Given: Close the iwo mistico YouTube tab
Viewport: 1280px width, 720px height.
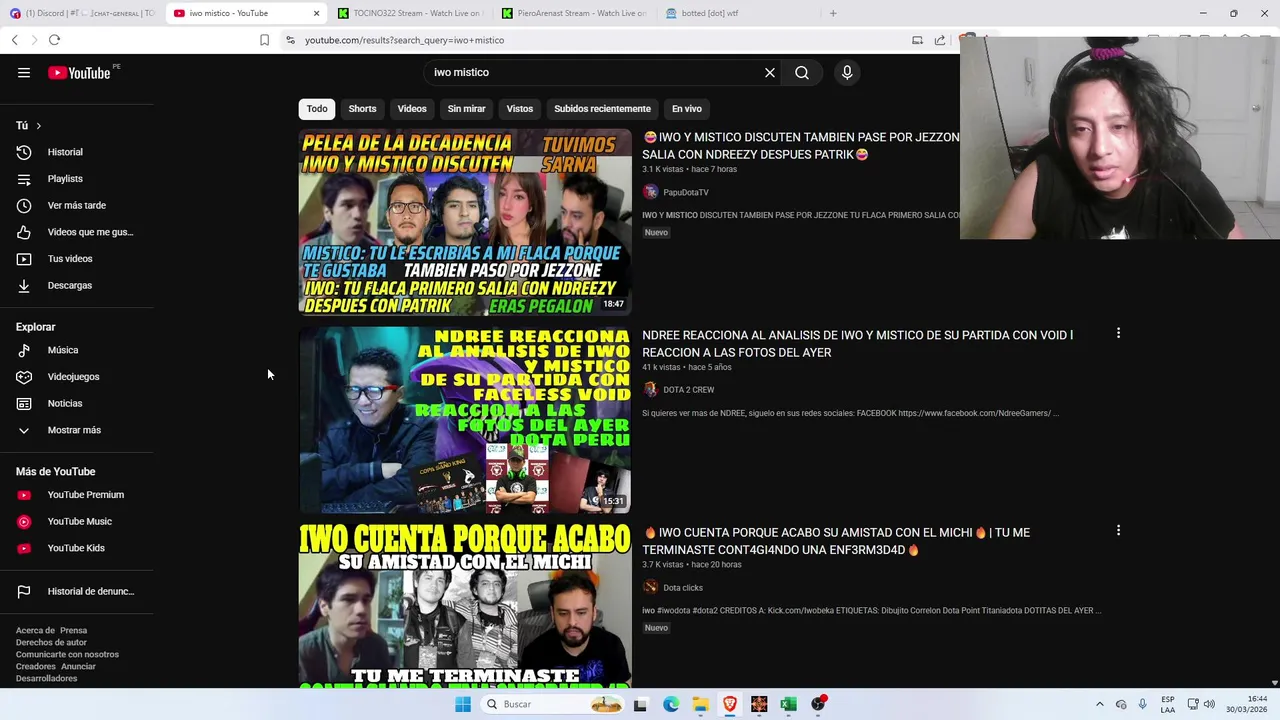Looking at the screenshot, I should (316, 13).
